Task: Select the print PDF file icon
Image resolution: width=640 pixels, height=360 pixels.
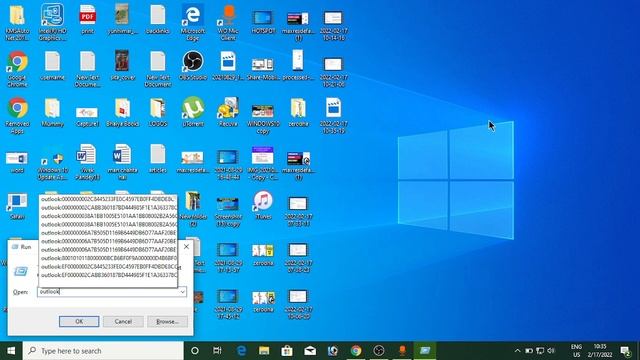Action: click(x=87, y=20)
